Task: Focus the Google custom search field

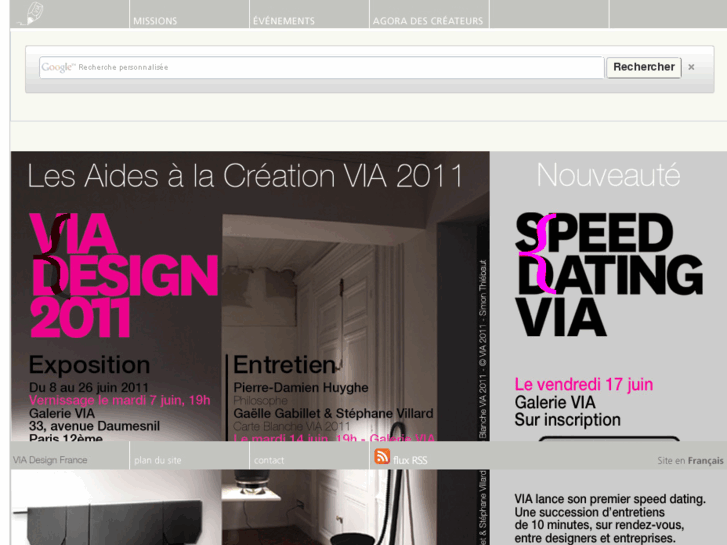Action: [321, 67]
